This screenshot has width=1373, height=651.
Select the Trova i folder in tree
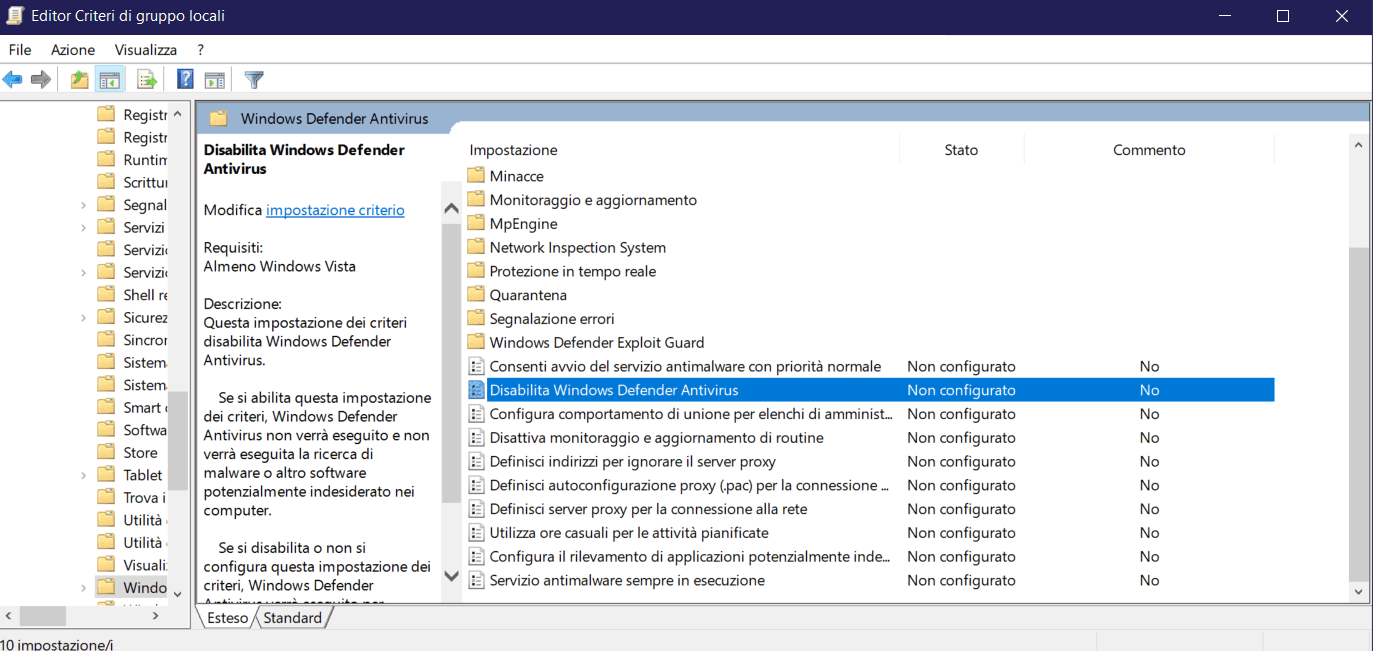pyautogui.click(x=144, y=497)
